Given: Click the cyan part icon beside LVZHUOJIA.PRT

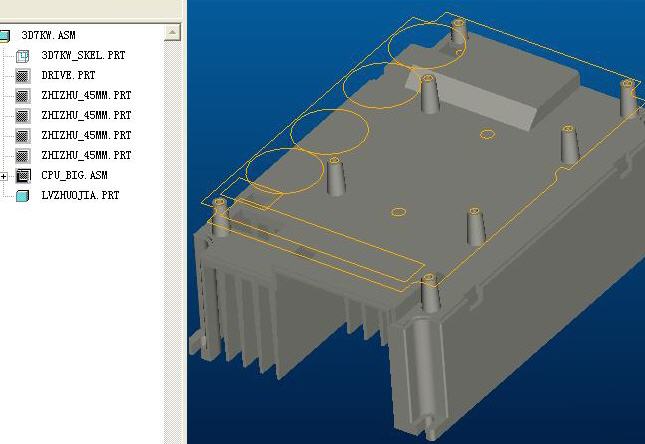Looking at the screenshot, I should [x=23, y=195].
